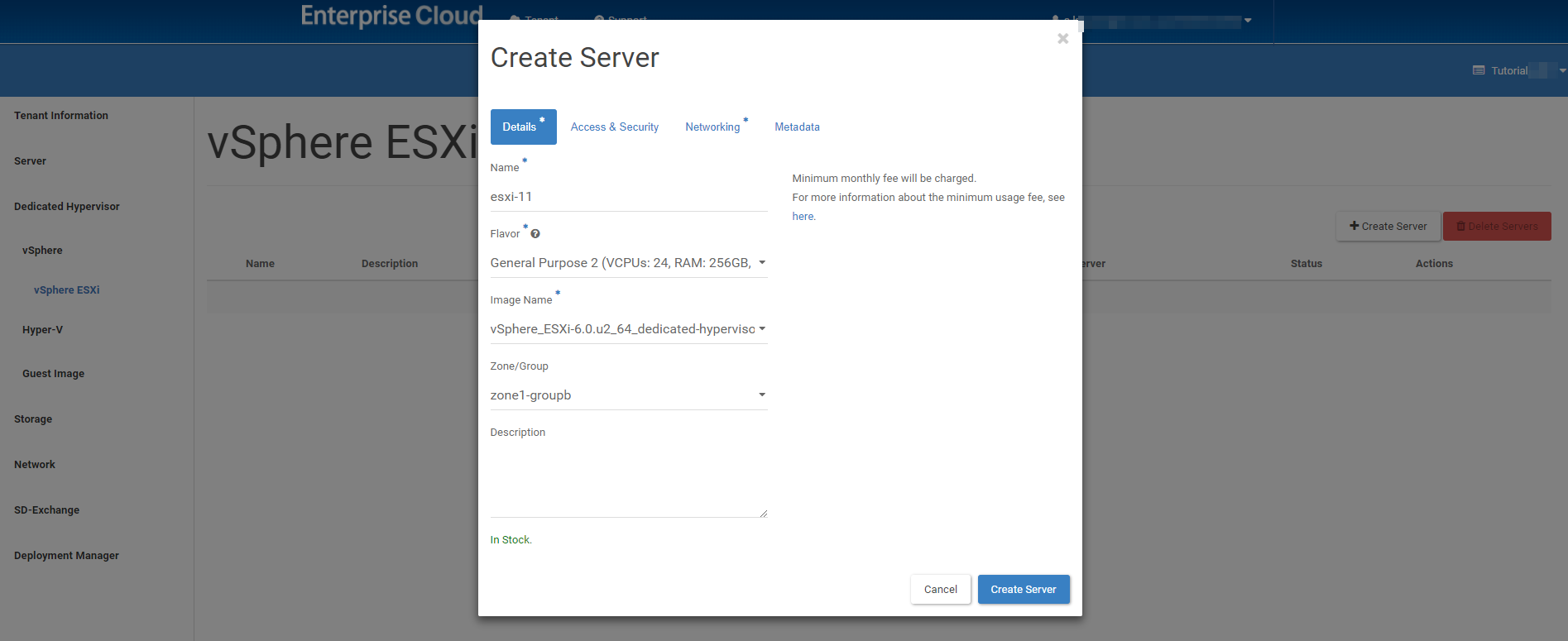Viewport: 1568px width, 641px height.
Task: Click the red Delete Servers button
Action: (1496, 227)
